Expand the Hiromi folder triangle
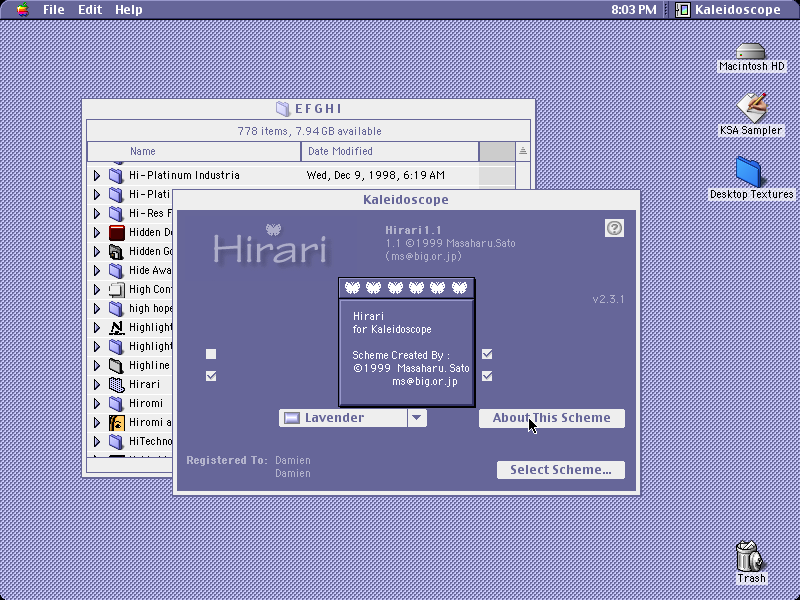The image size is (800, 600). [x=96, y=403]
